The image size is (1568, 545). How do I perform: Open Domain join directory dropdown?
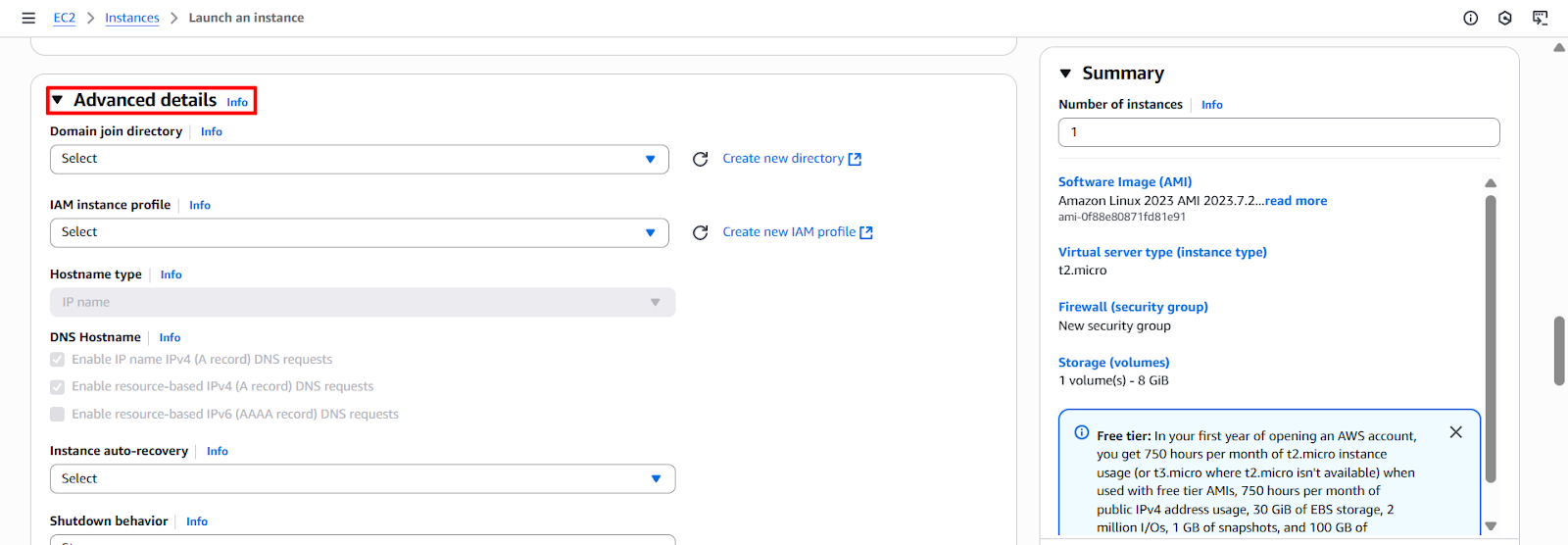coord(360,159)
